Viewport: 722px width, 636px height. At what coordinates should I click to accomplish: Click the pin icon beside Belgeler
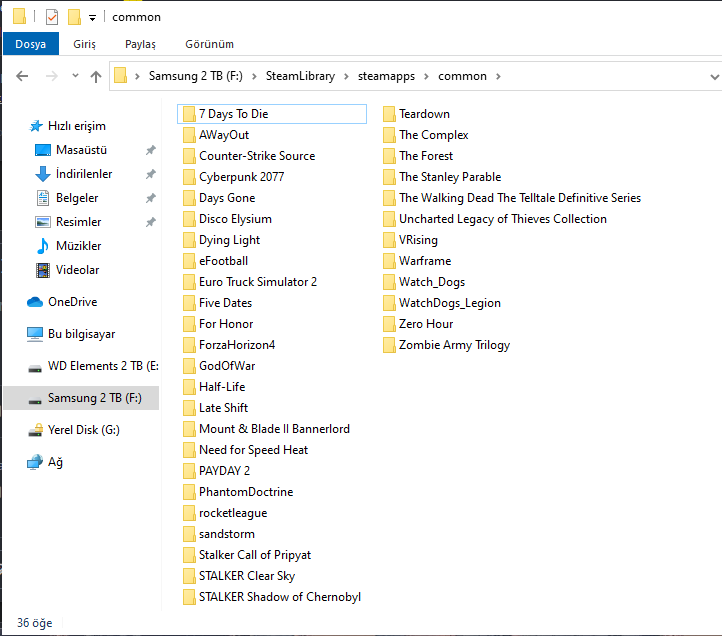(x=151, y=198)
